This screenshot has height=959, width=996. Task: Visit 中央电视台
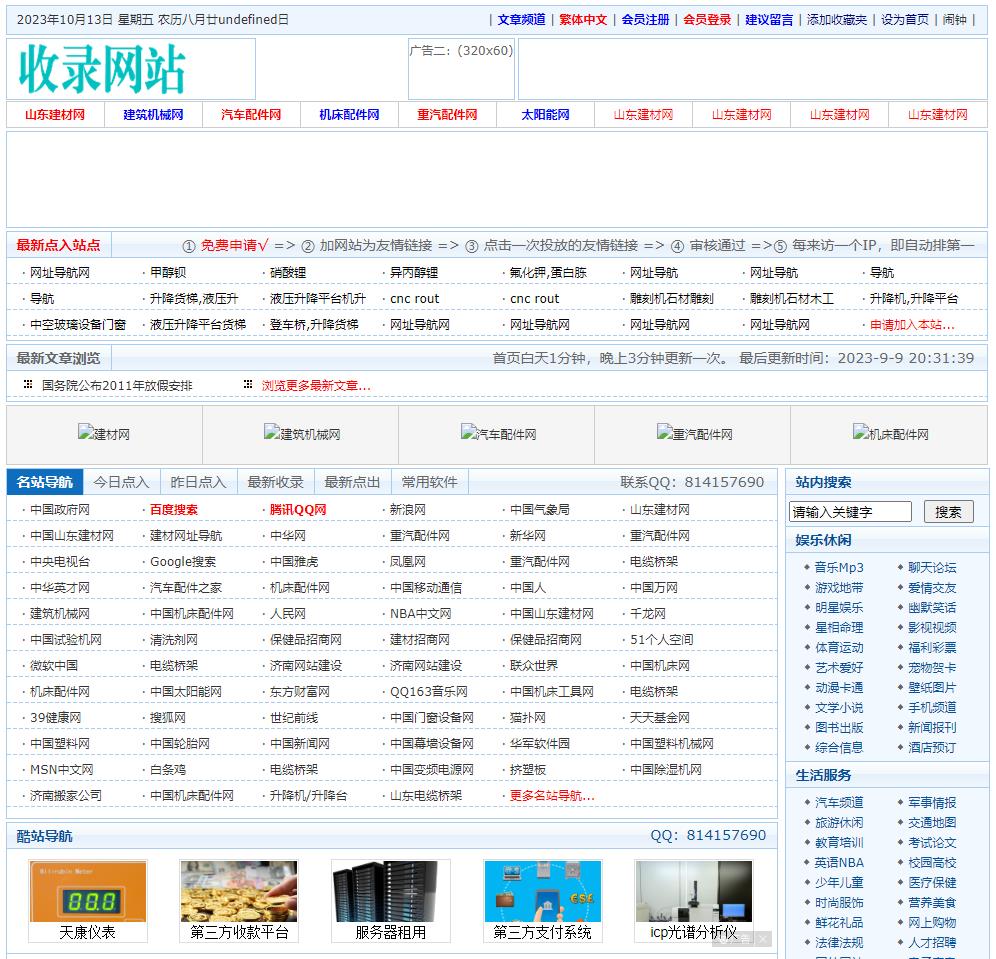coord(60,561)
